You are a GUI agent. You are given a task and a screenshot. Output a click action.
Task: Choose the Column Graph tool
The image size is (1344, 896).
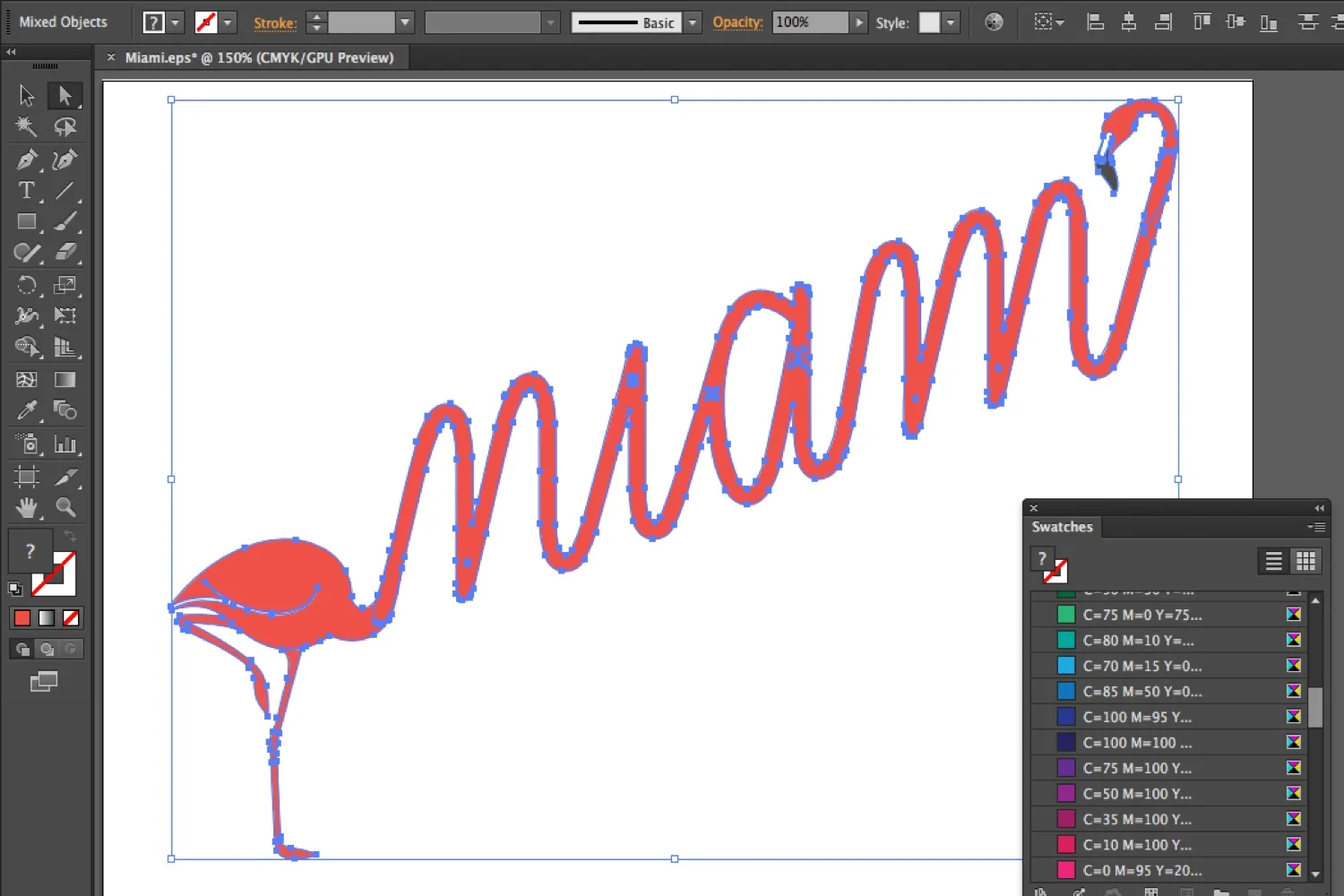(65, 444)
